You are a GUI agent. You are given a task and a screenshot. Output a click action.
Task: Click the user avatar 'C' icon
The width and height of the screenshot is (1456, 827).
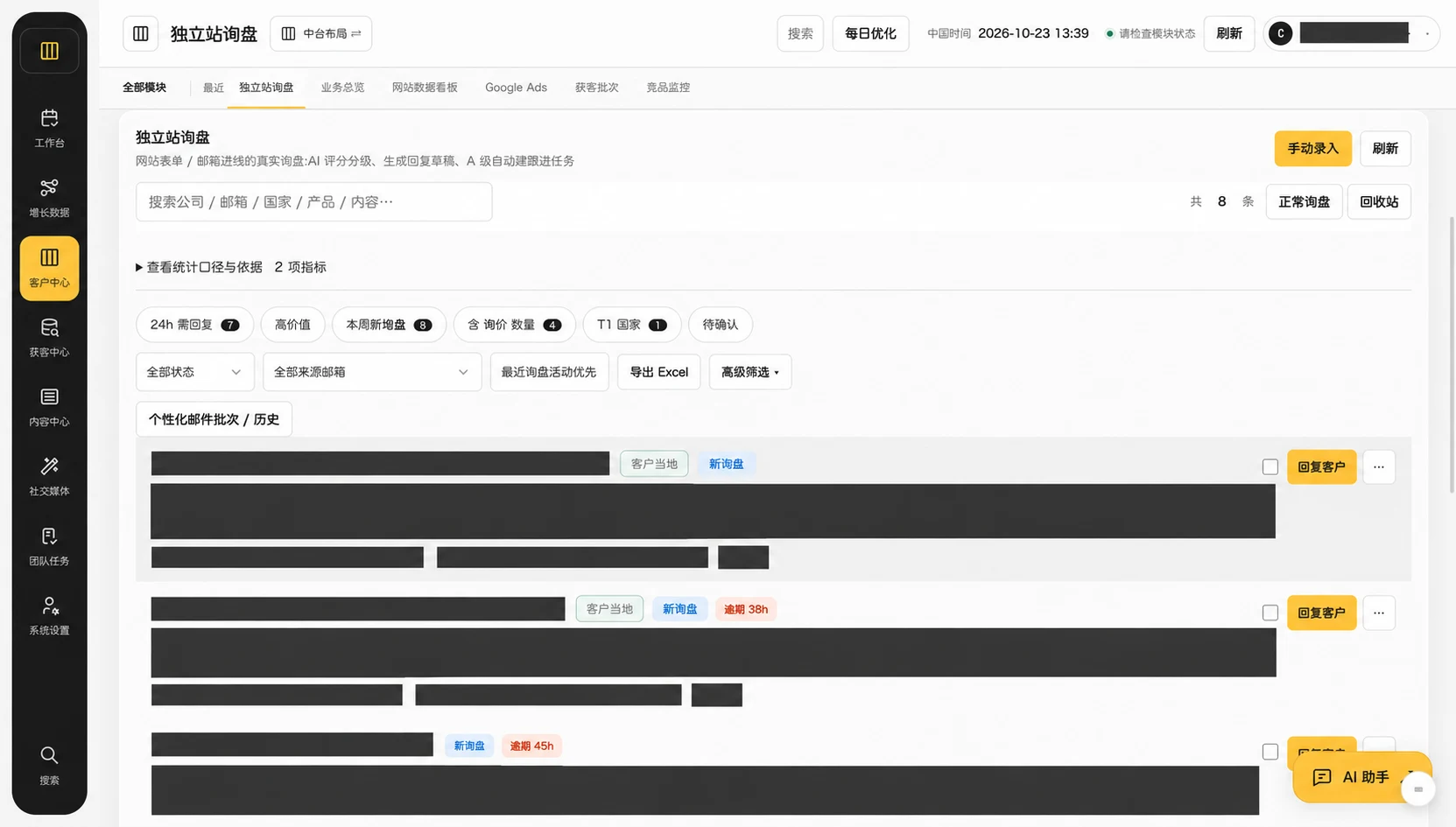1280,33
